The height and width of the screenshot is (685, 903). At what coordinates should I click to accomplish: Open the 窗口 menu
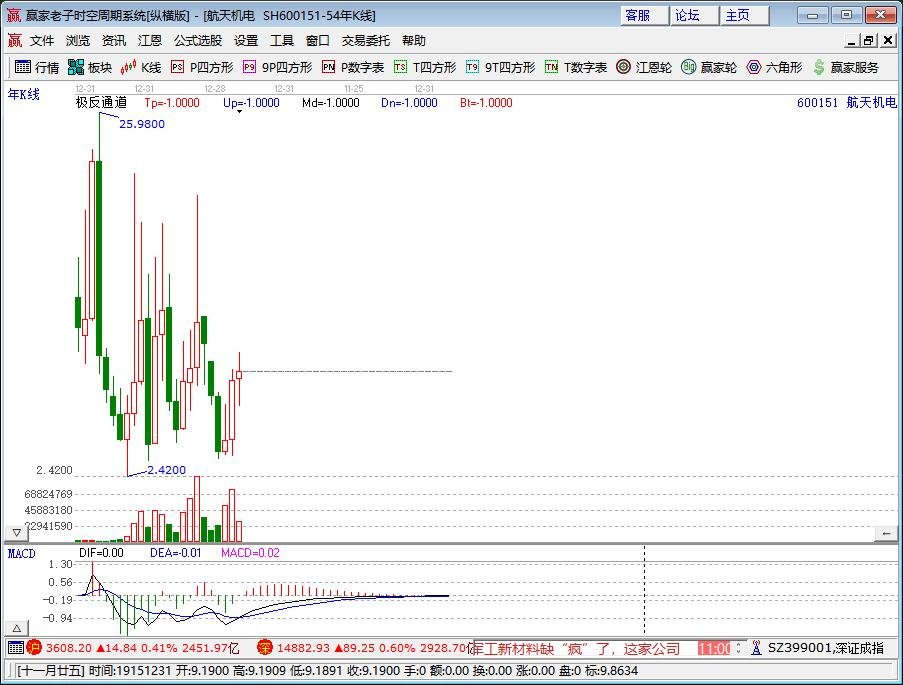point(317,40)
